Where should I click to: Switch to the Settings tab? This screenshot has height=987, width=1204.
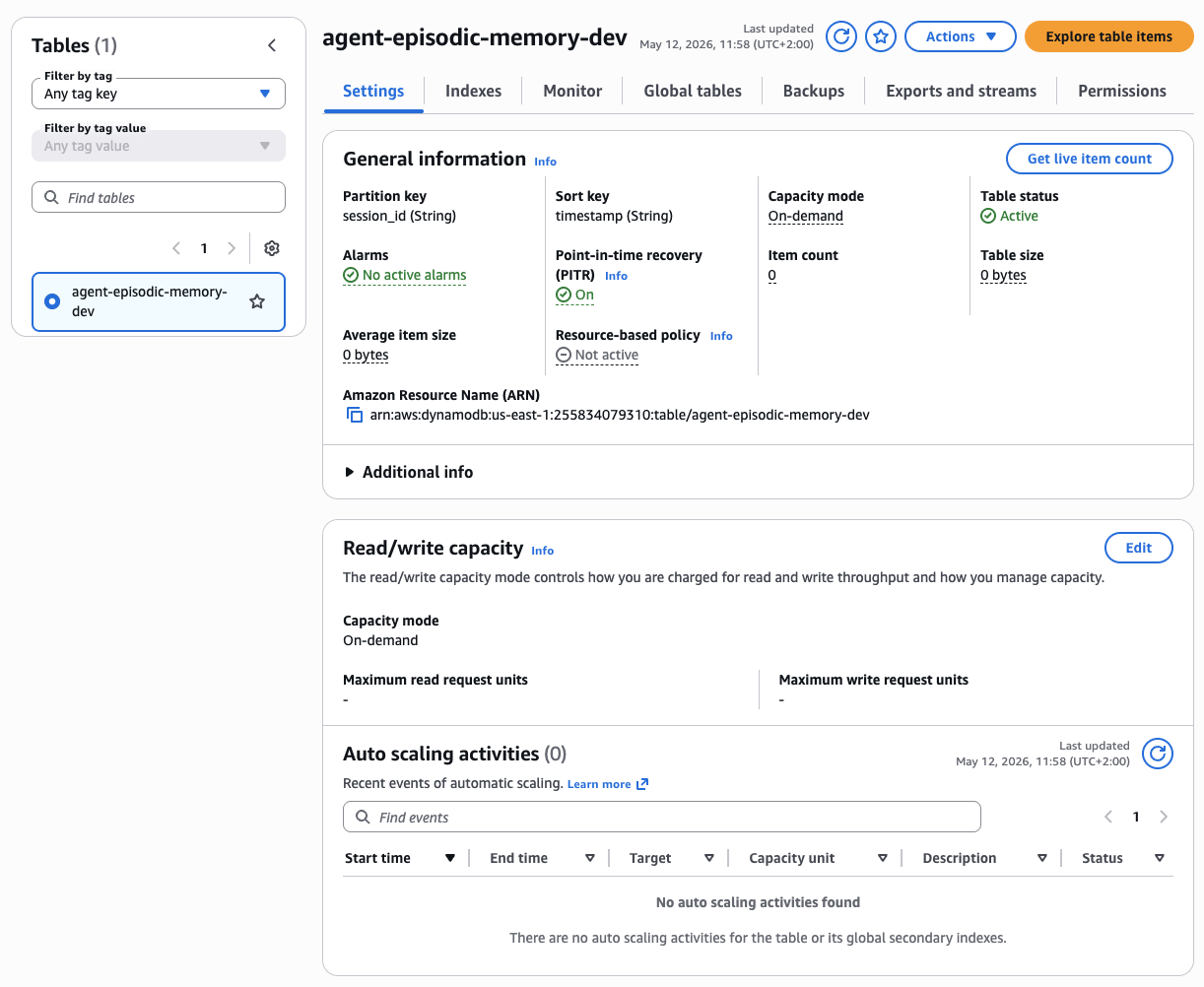point(373,91)
